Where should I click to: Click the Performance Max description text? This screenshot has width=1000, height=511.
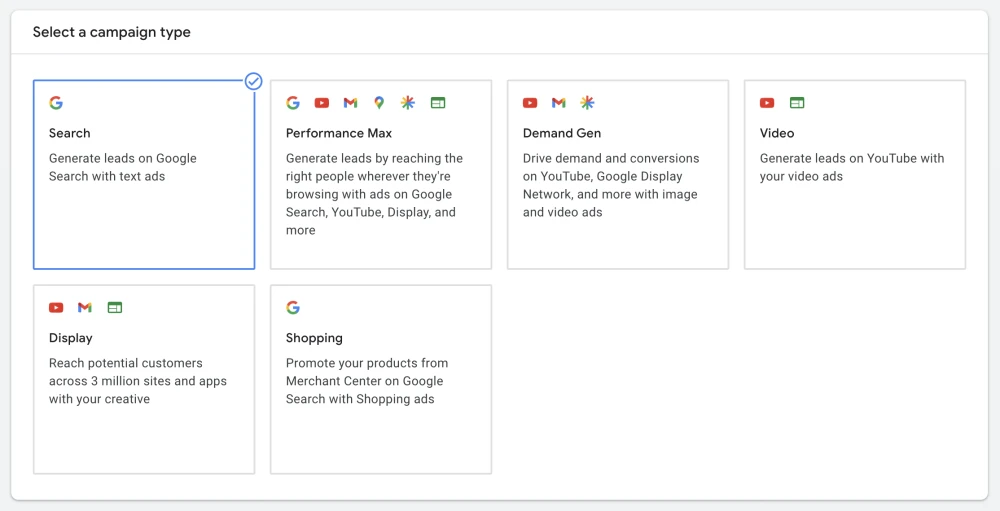(x=374, y=194)
